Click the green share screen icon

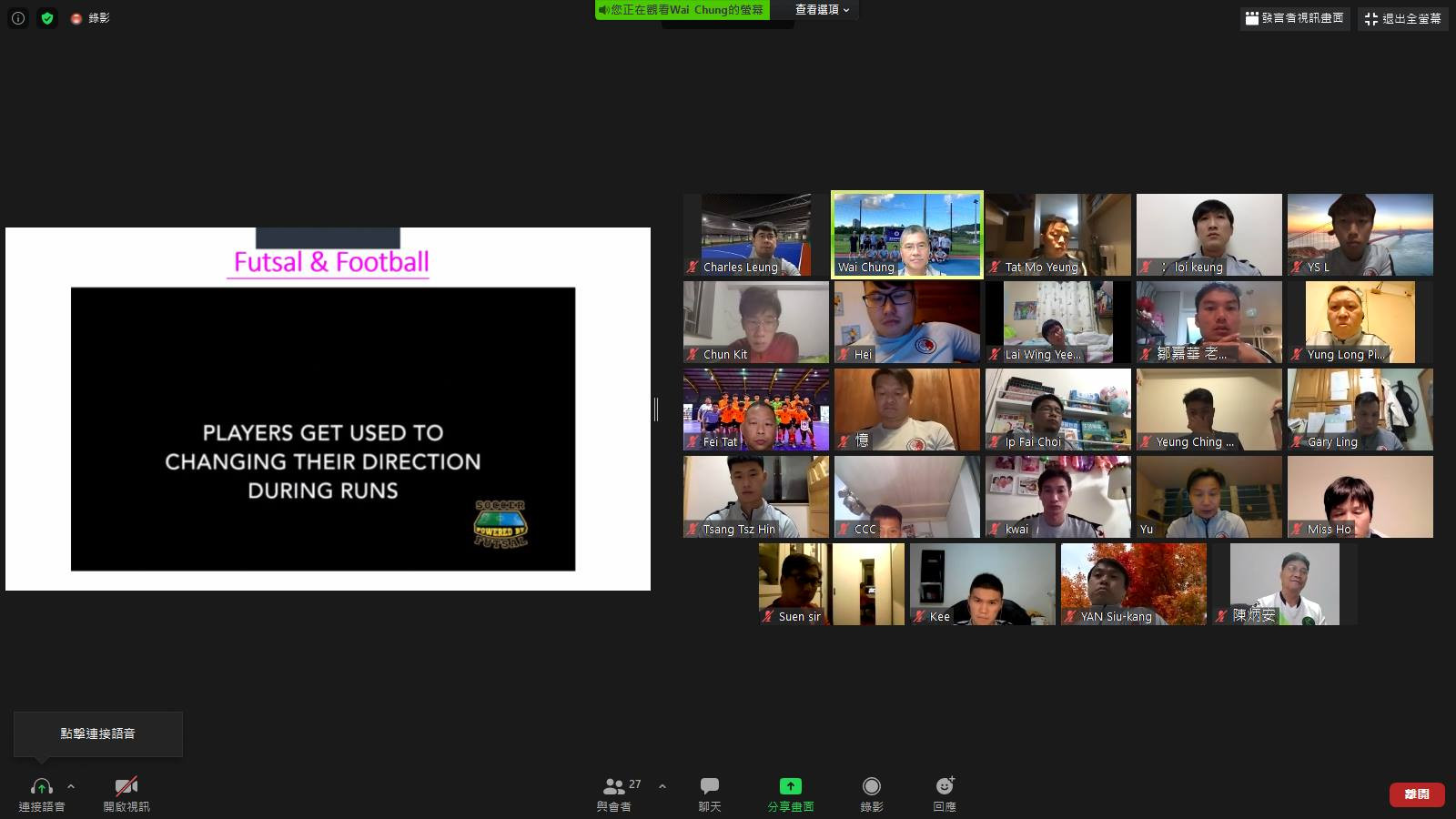[x=790, y=786]
